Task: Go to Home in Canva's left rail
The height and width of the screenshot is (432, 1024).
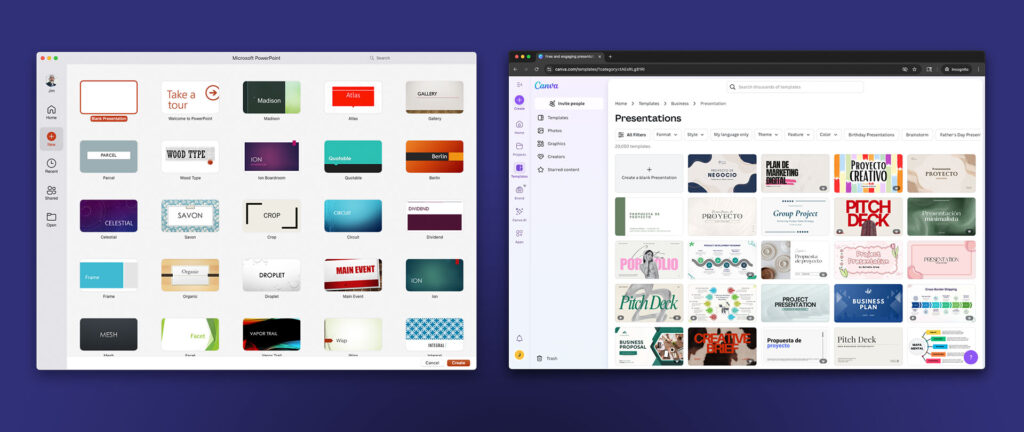Action: click(x=519, y=126)
